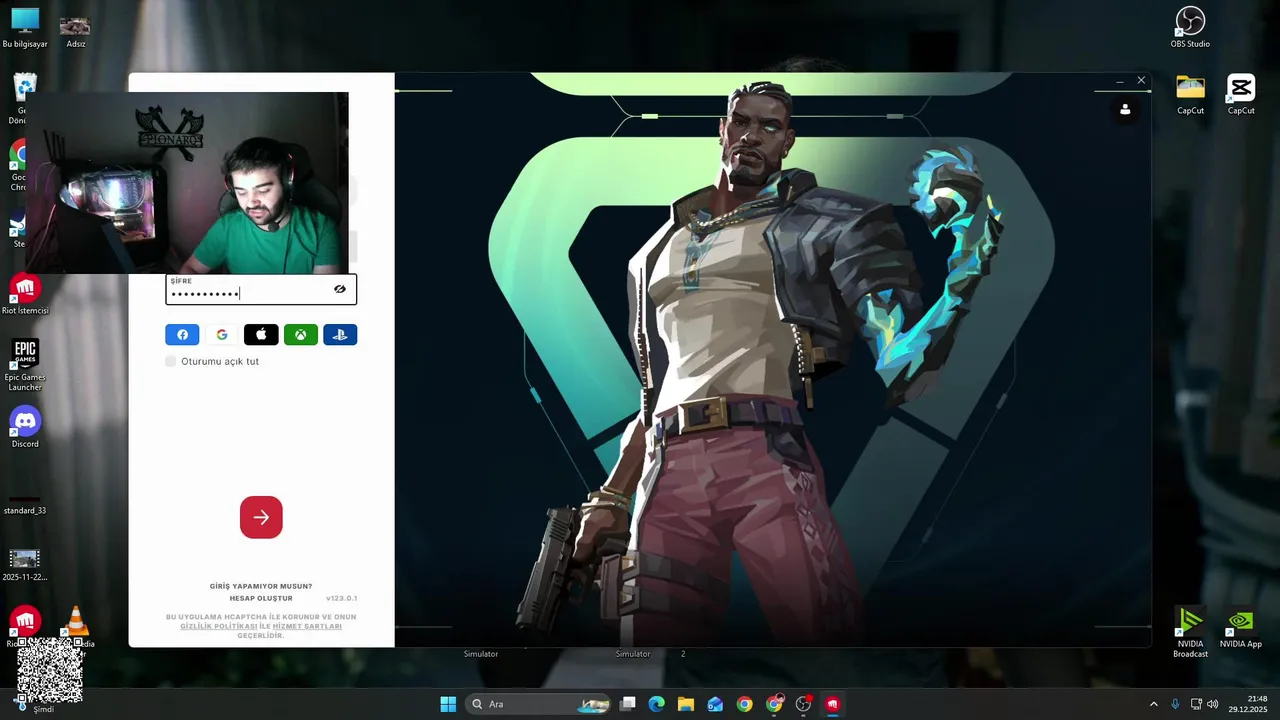Open the volume speaker tray icon
1280x720 pixels.
click(1213, 704)
